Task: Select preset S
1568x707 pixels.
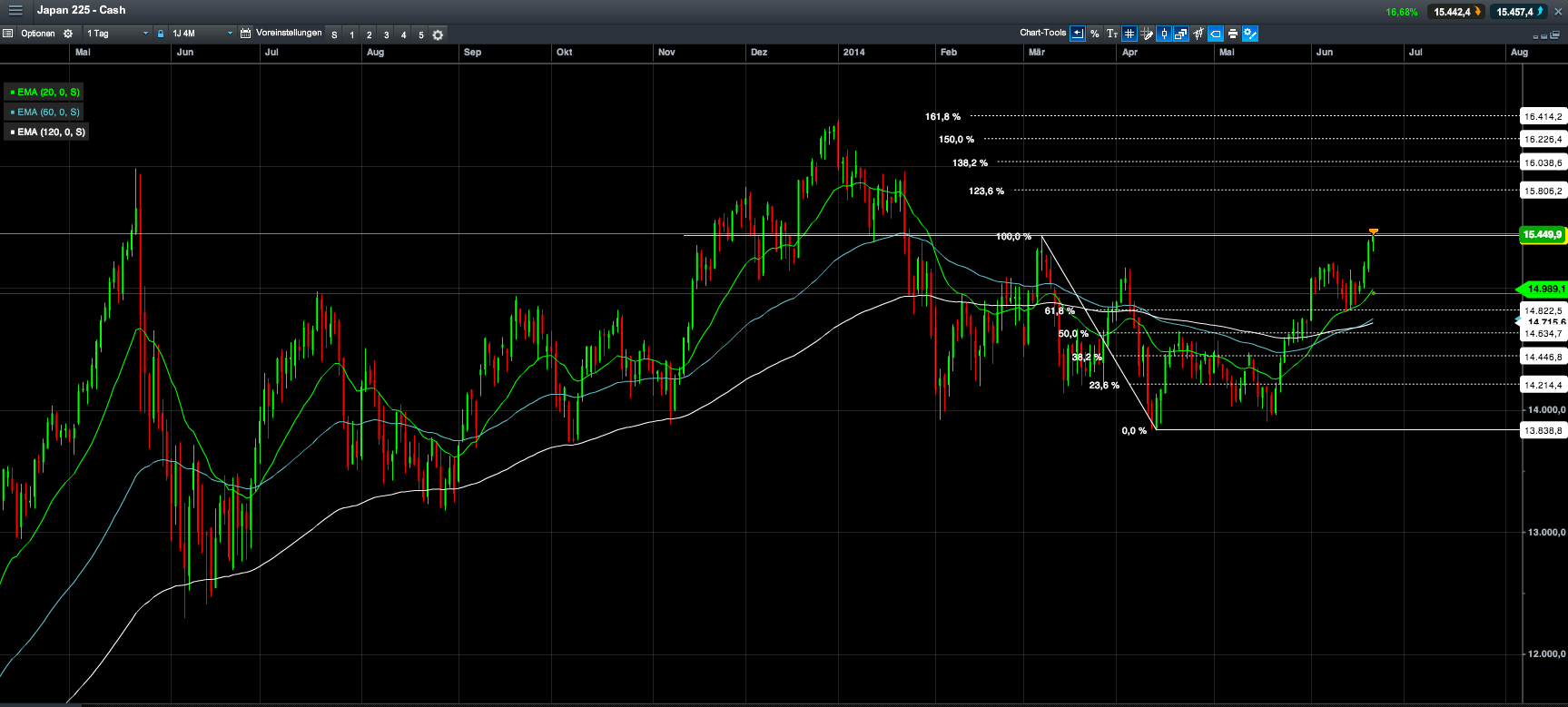Action: tap(334, 34)
